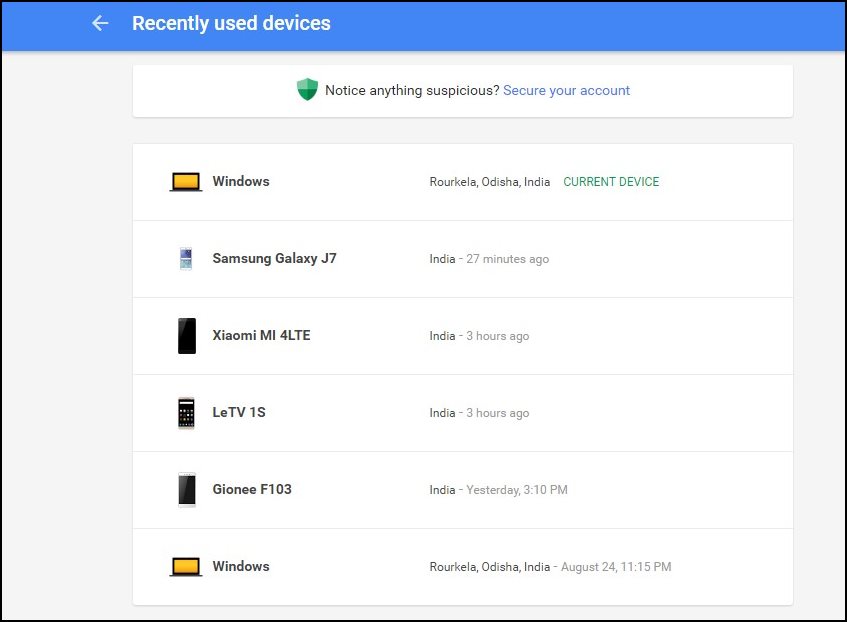This screenshot has height=622, width=847.
Task: Open LeTV 1S device entry
Action: (462, 413)
